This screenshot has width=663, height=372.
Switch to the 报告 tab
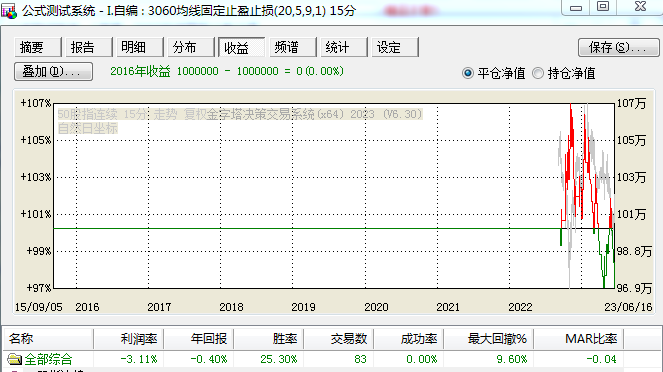click(89, 47)
